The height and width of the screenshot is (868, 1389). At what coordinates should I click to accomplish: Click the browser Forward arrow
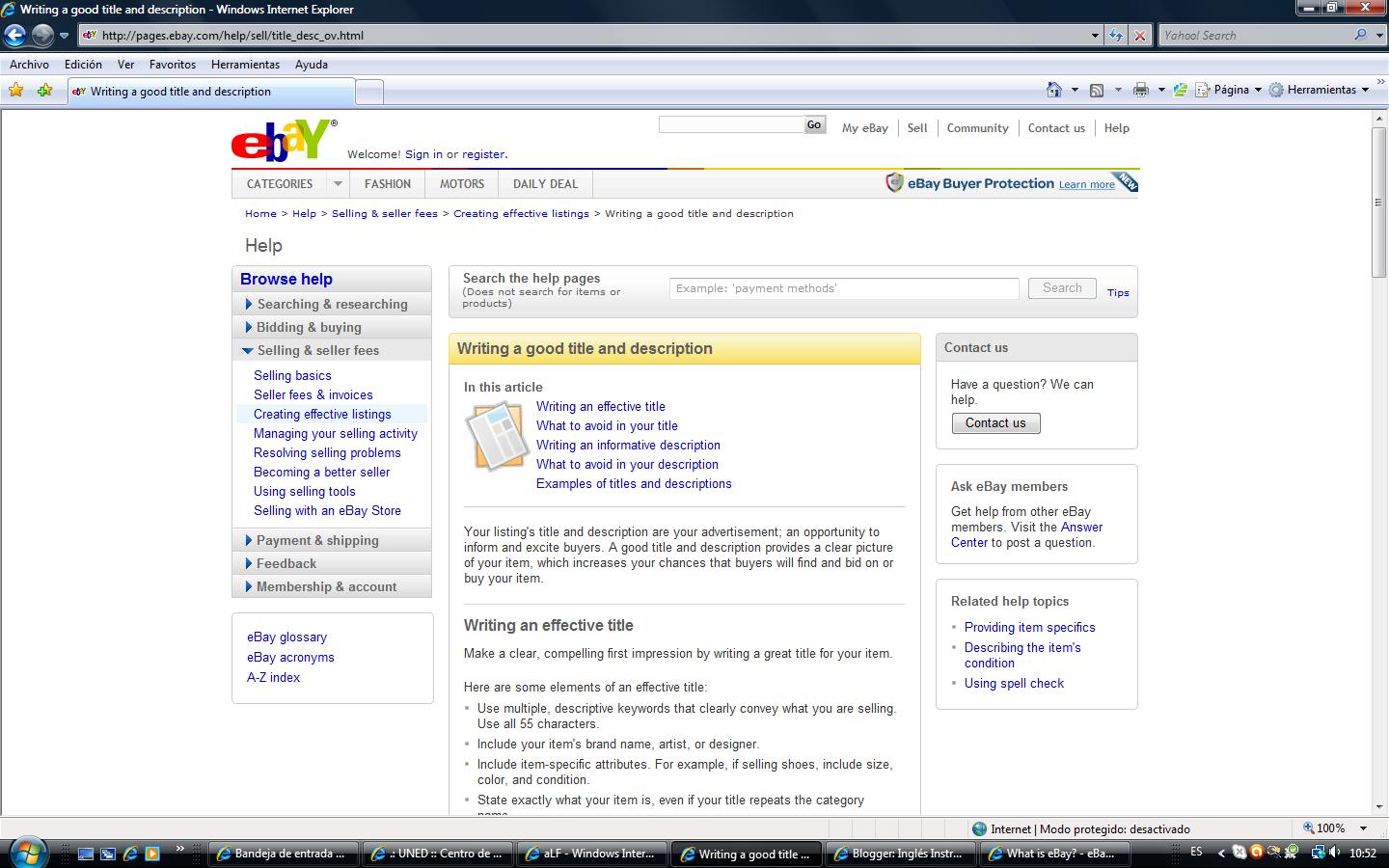pos(42,36)
